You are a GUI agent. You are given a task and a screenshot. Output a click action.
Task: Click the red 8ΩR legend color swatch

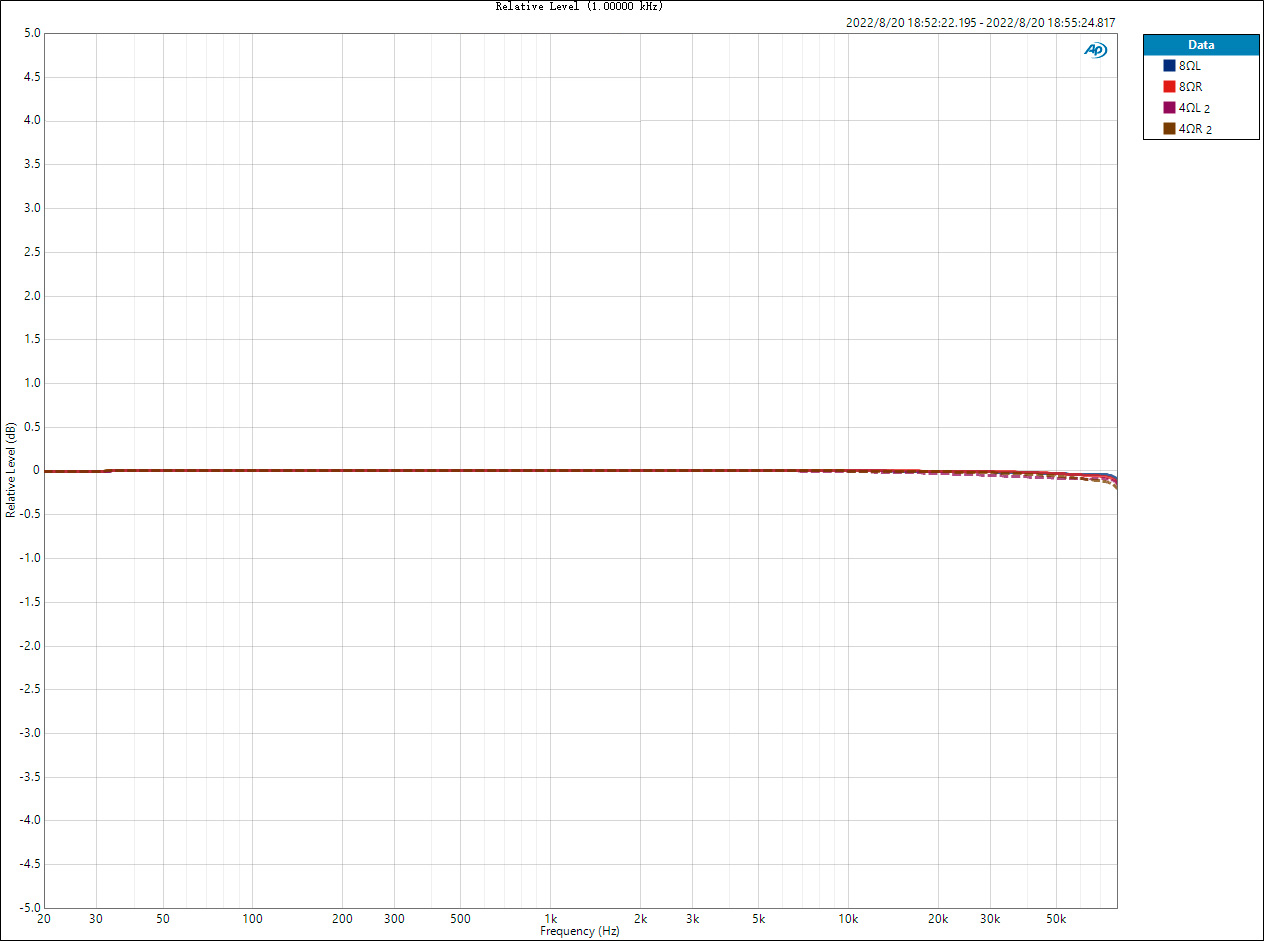click(x=1168, y=86)
